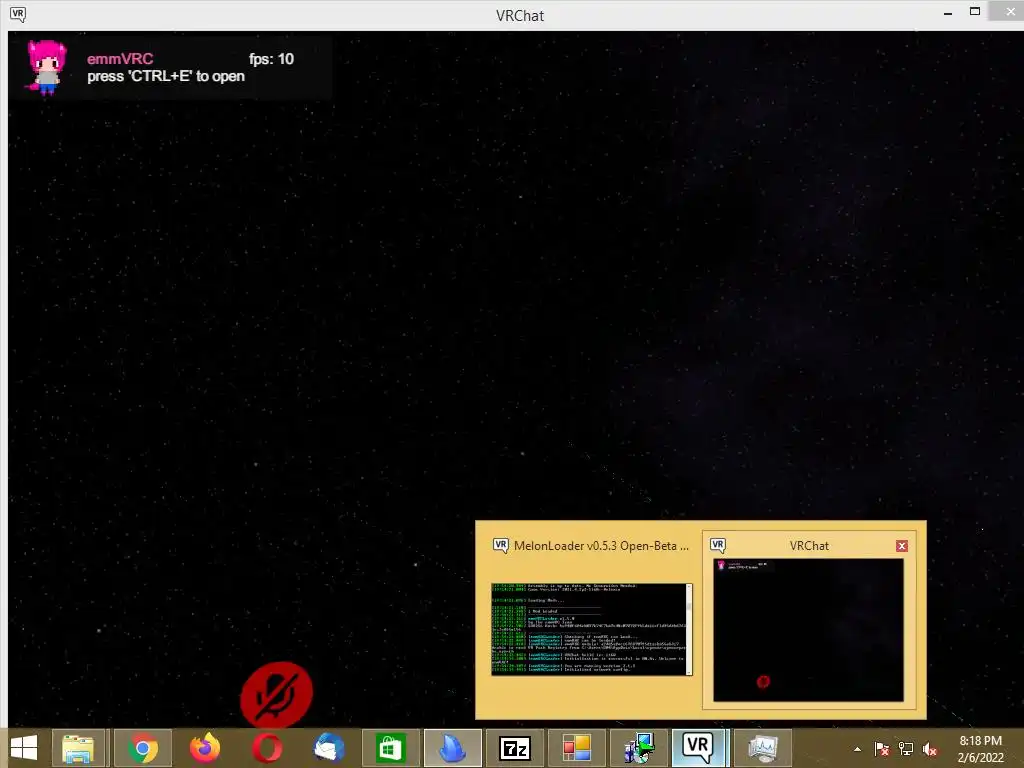The image size is (1024, 768).
Task: Click "press 'CTRL+E' to open" text
Action: 166,76
